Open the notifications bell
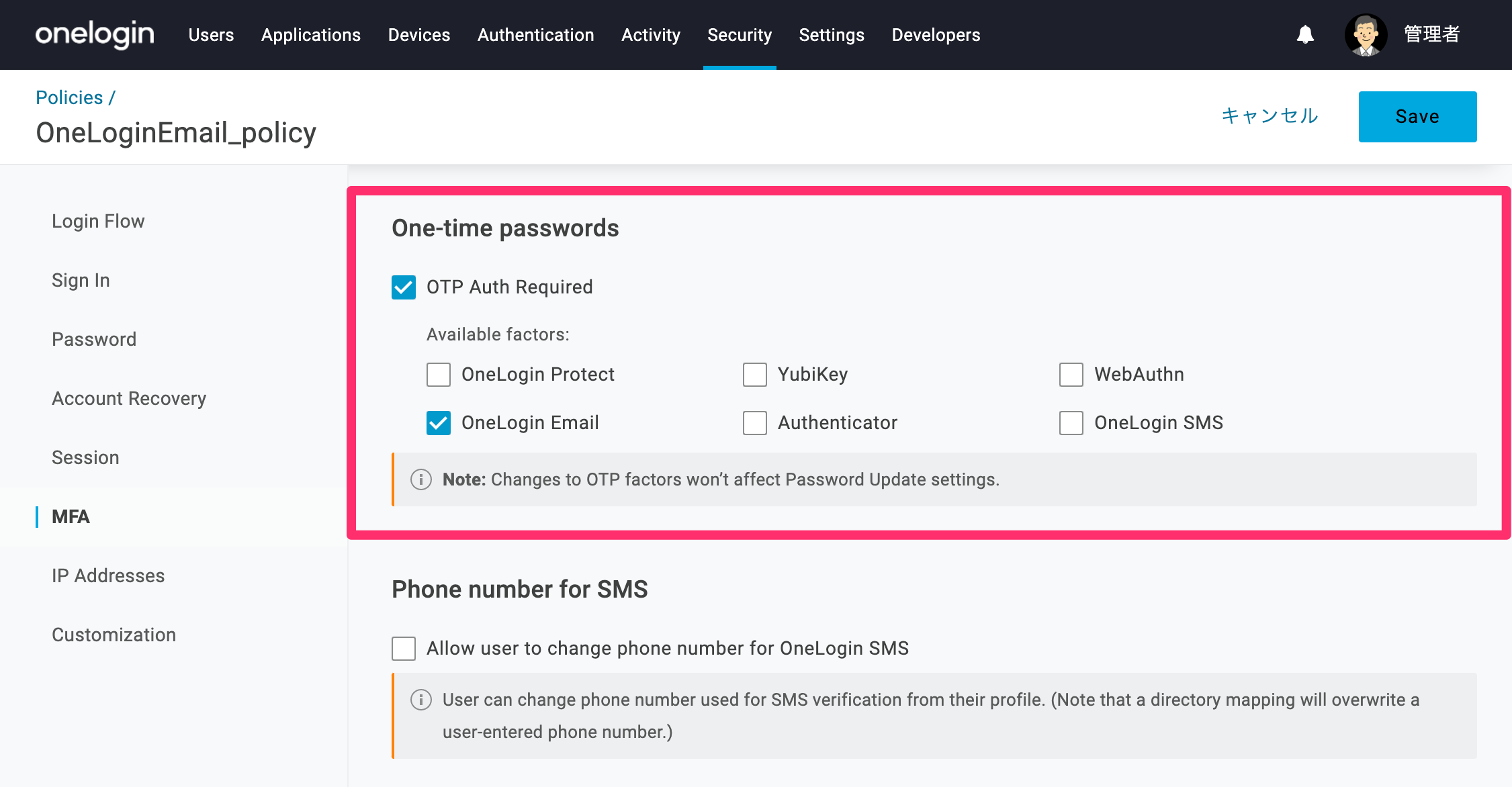 [1305, 34]
